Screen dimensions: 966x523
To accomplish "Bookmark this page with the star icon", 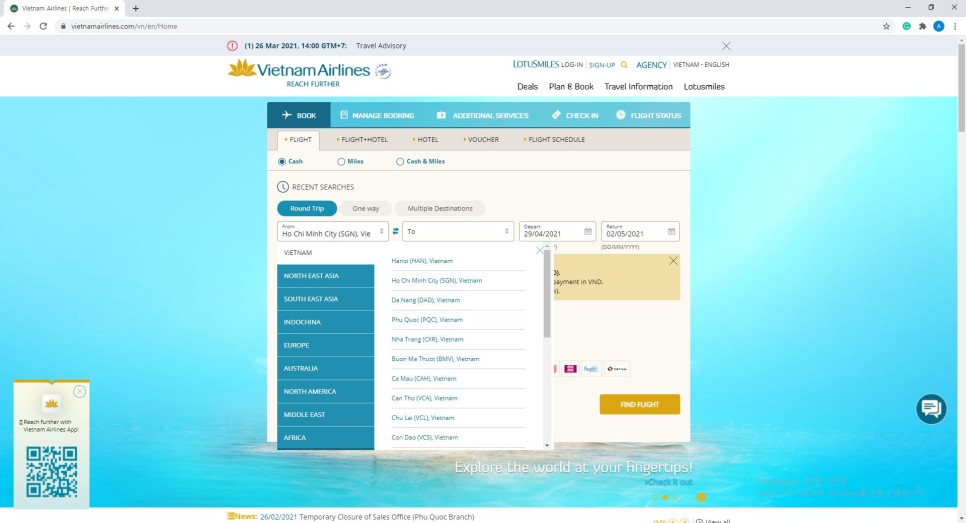I will click(x=887, y=26).
